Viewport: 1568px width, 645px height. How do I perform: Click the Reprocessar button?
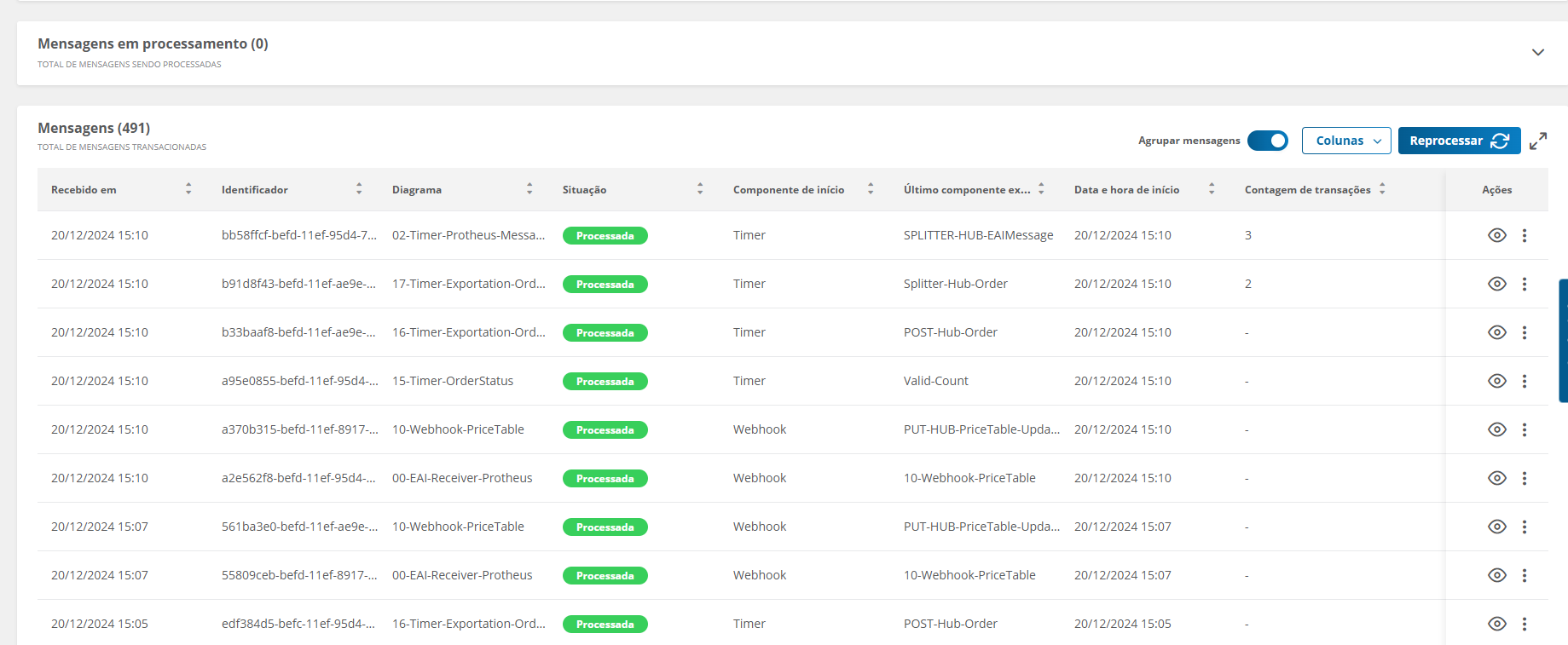1459,141
